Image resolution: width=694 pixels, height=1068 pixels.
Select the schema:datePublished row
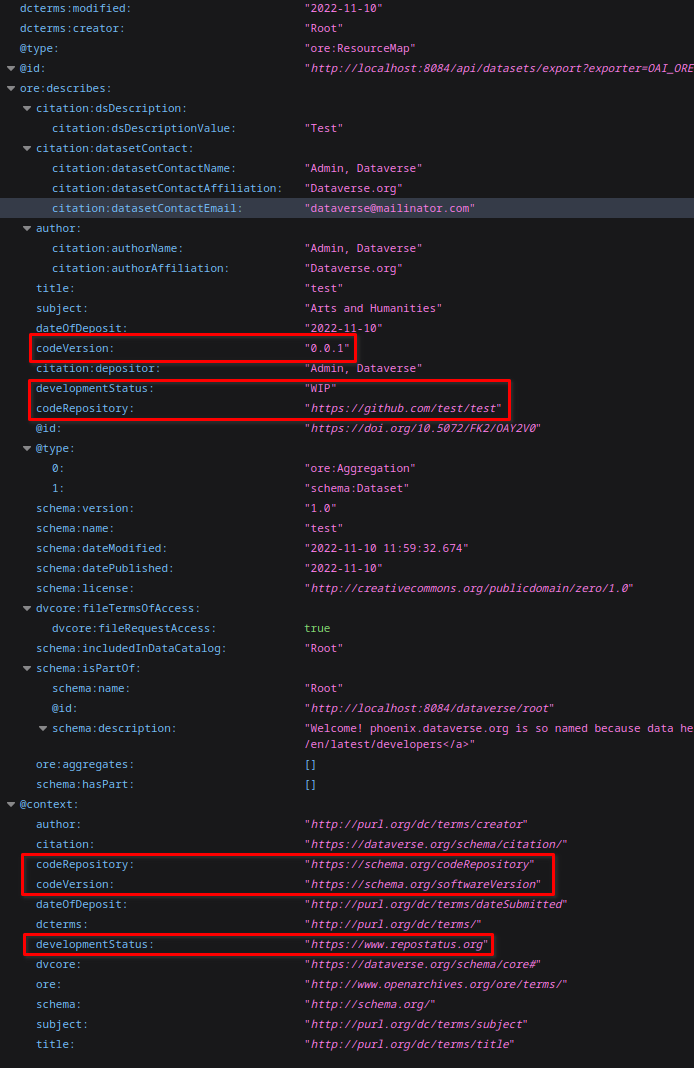(x=347, y=568)
